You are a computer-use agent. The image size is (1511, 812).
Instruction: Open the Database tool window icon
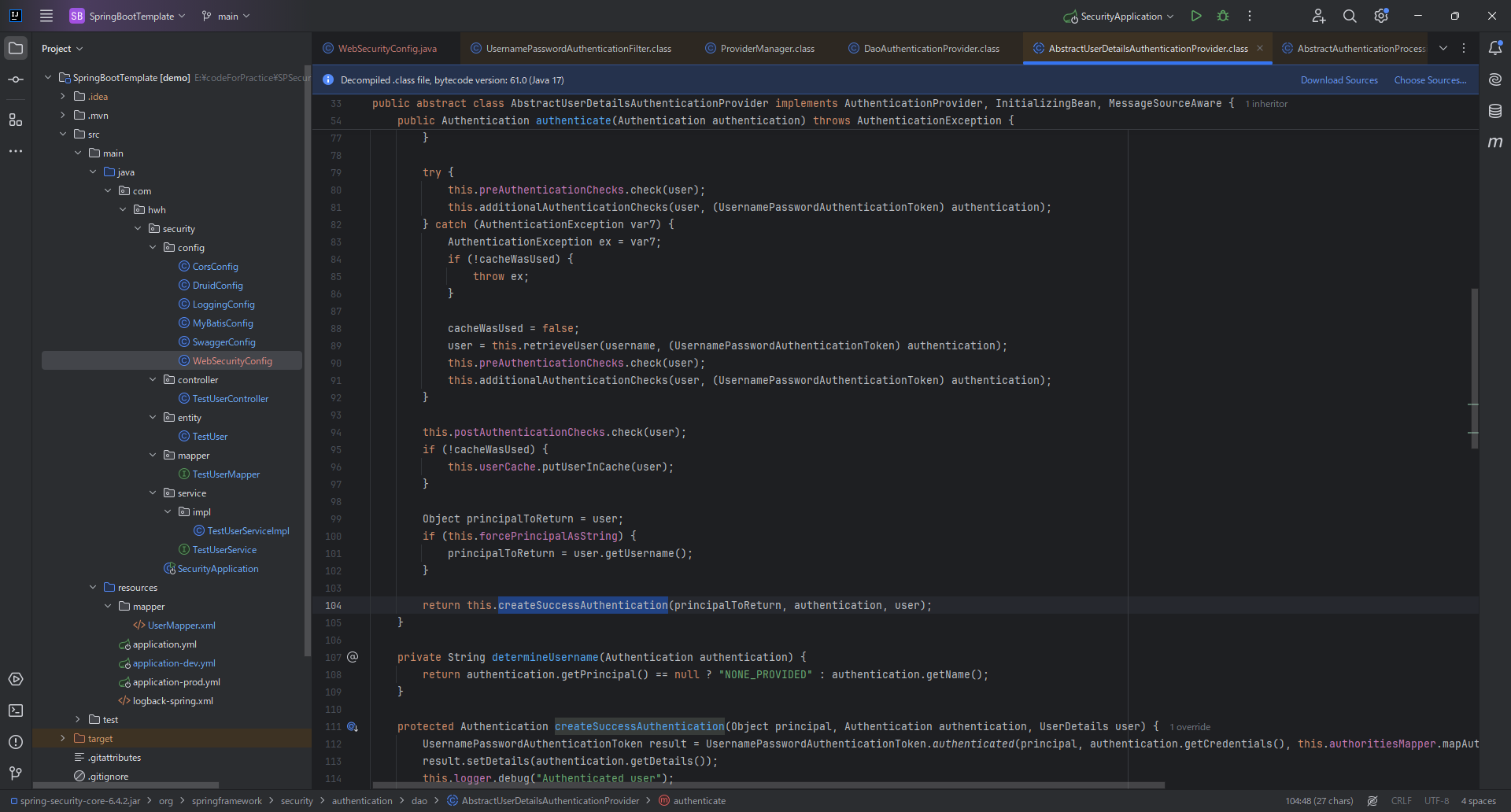[x=1495, y=111]
